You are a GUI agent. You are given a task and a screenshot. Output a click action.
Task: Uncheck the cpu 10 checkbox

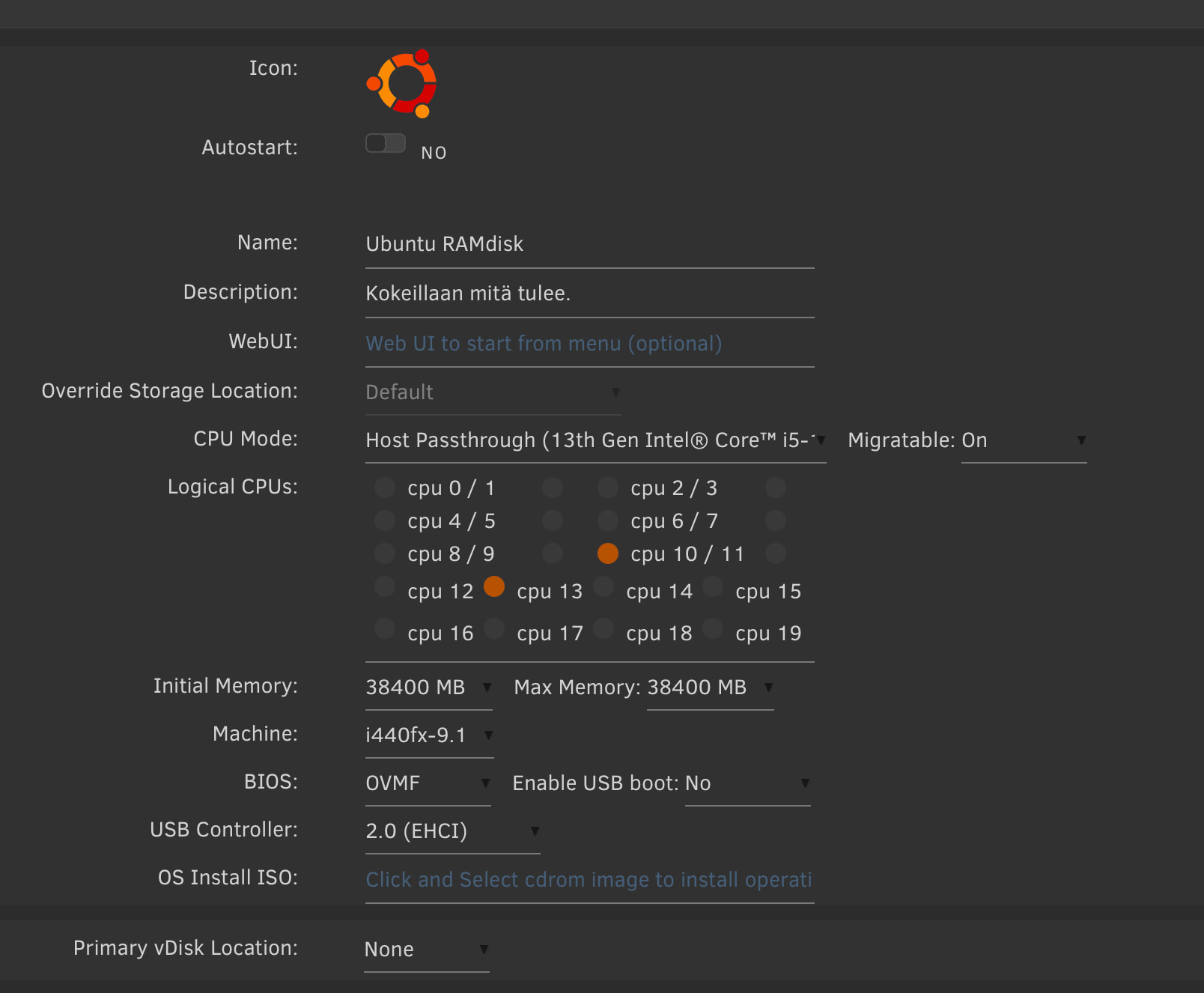pyautogui.click(x=608, y=553)
